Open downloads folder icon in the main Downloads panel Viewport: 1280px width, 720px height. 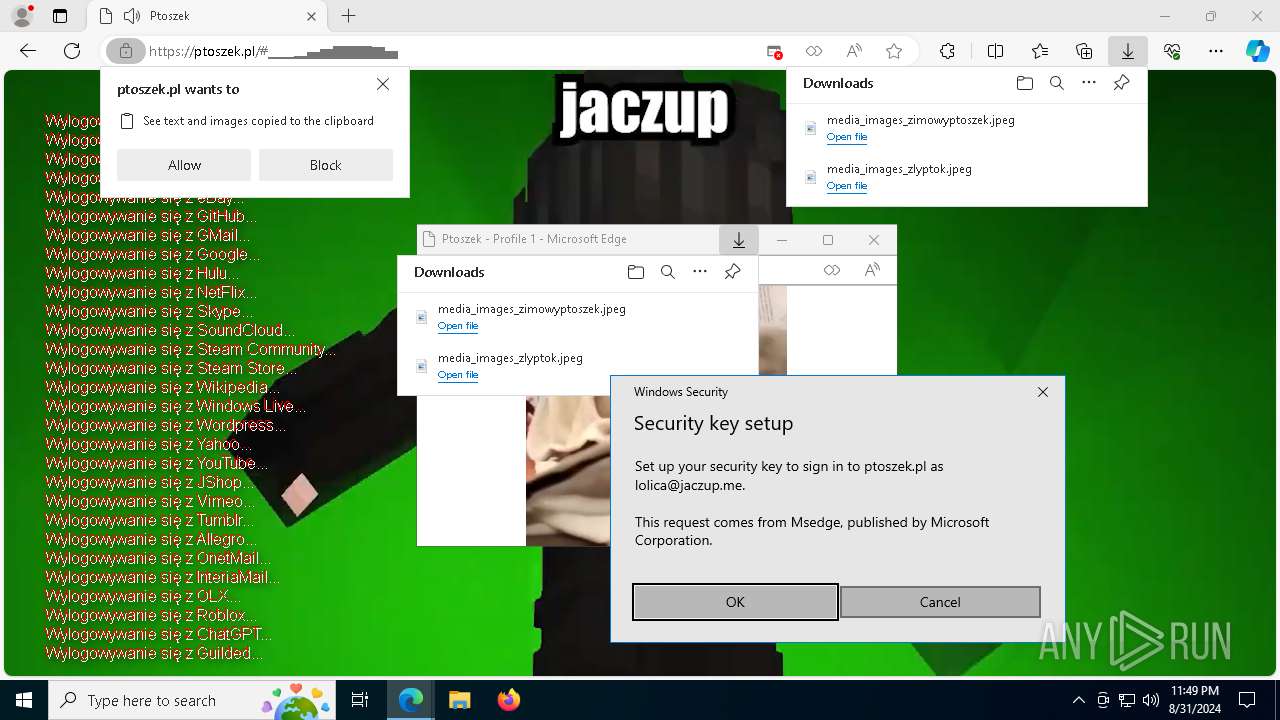pyautogui.click(x=1024, y=83)
